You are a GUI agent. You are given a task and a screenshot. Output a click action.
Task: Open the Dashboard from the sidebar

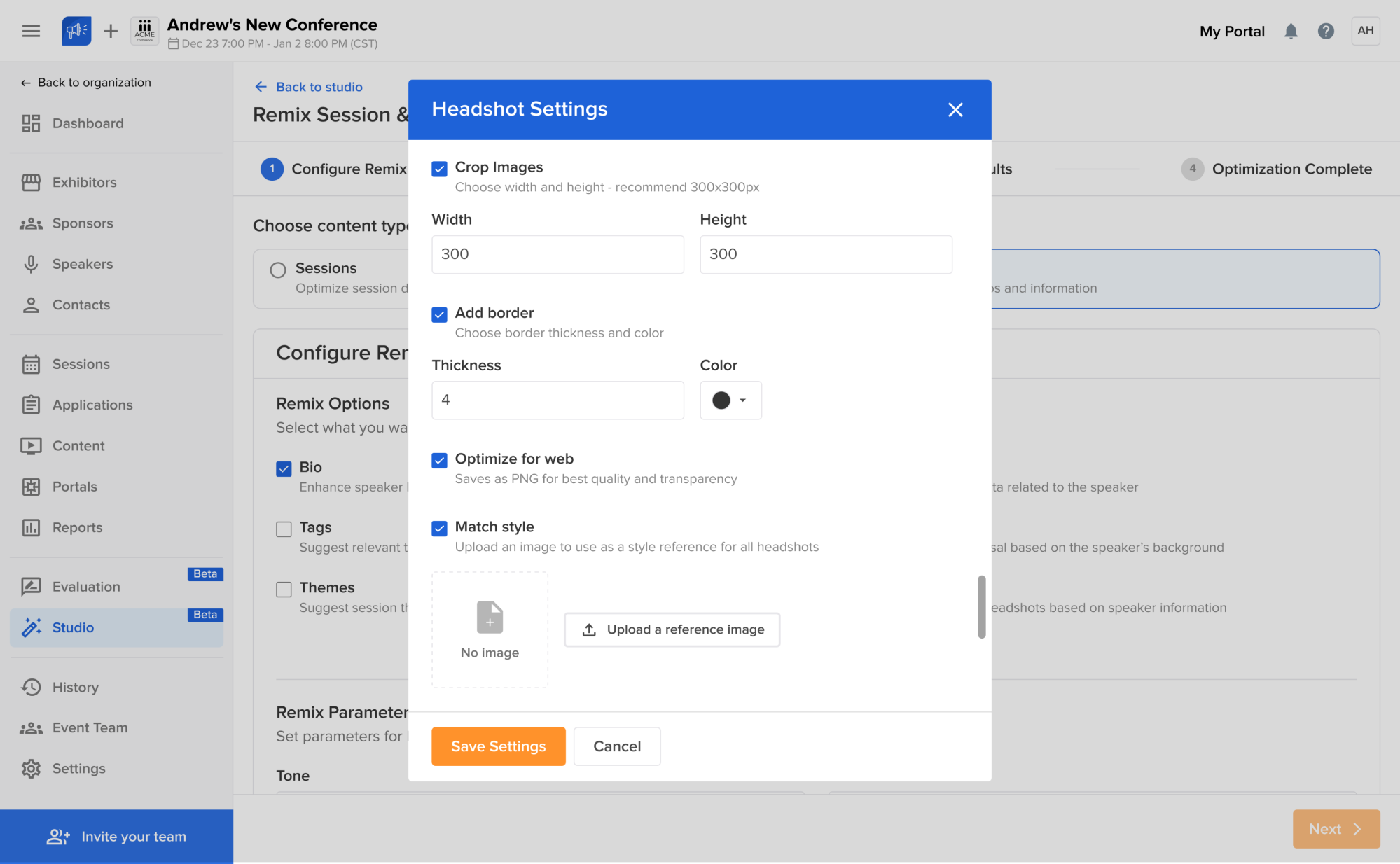(x=31, y=123)
